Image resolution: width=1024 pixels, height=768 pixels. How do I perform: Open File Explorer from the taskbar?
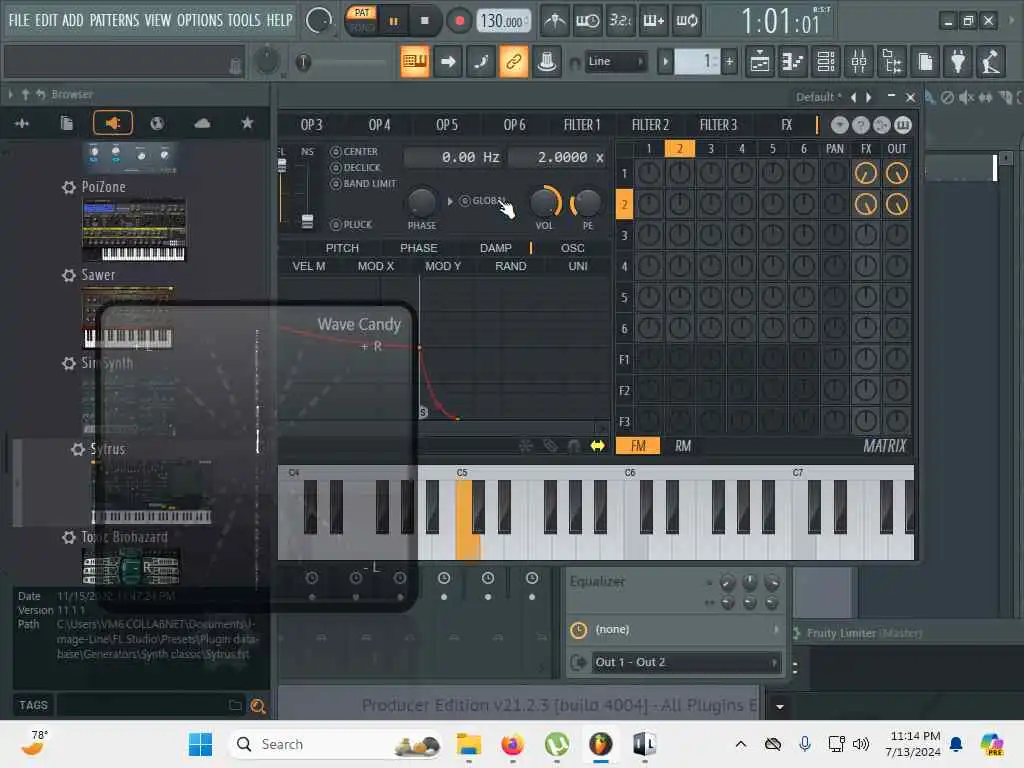[x=468, y=744]
